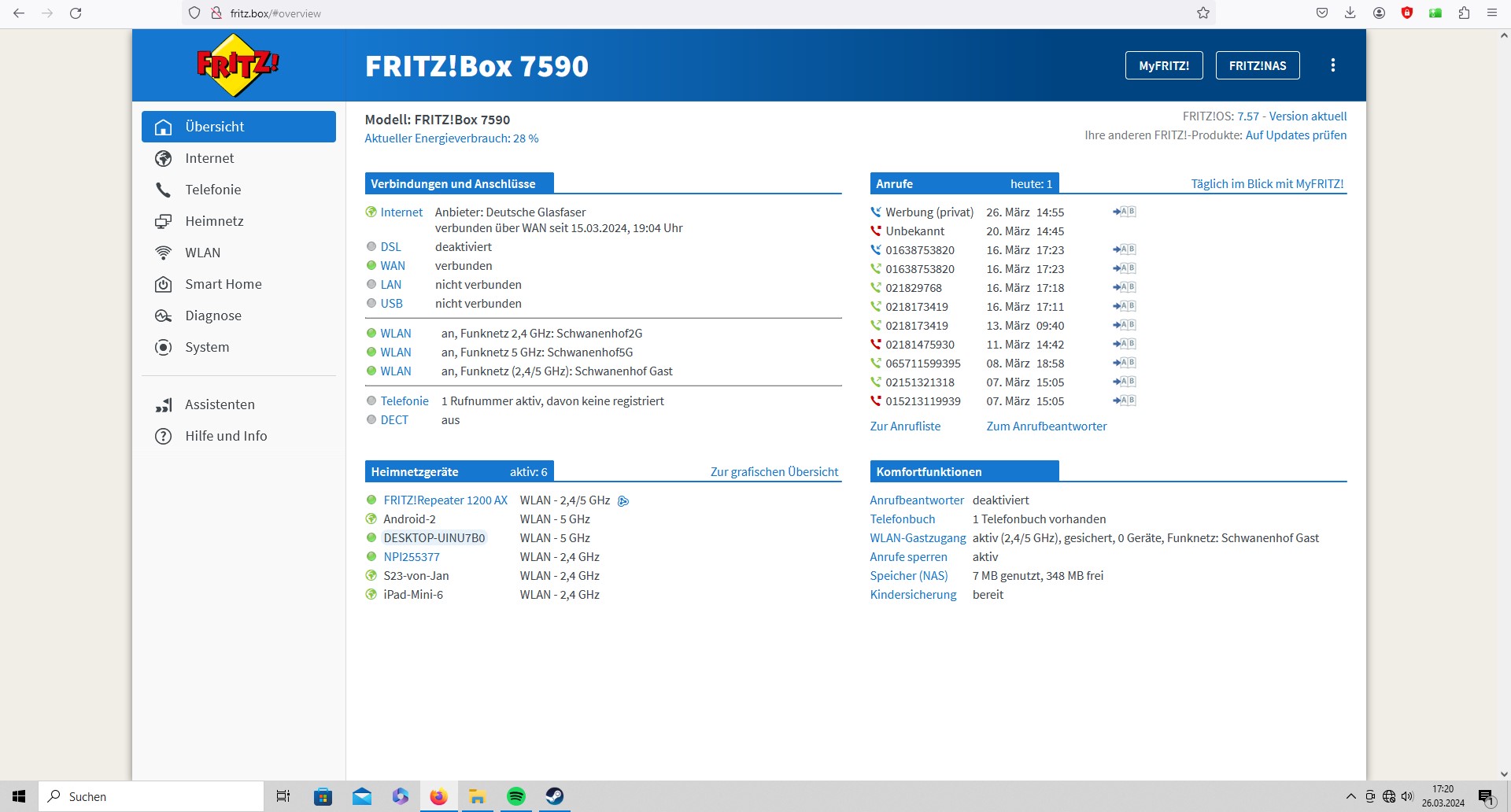Open Steam from the taskbar
The image size is (1511, 812).
(555, 796)
